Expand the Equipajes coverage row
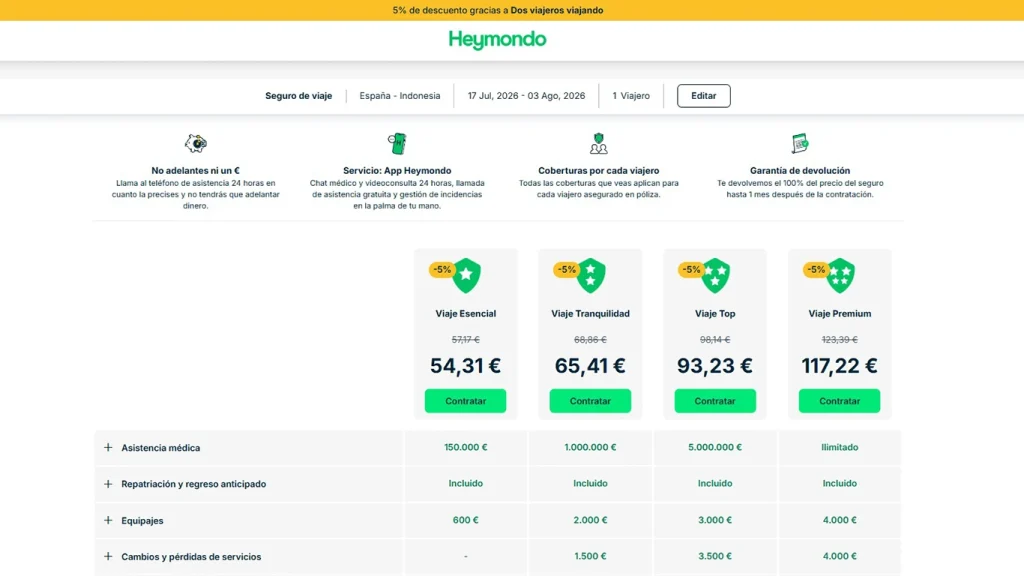The height and width of the screenshot is (576, 1024). click(x=108, y=520)
